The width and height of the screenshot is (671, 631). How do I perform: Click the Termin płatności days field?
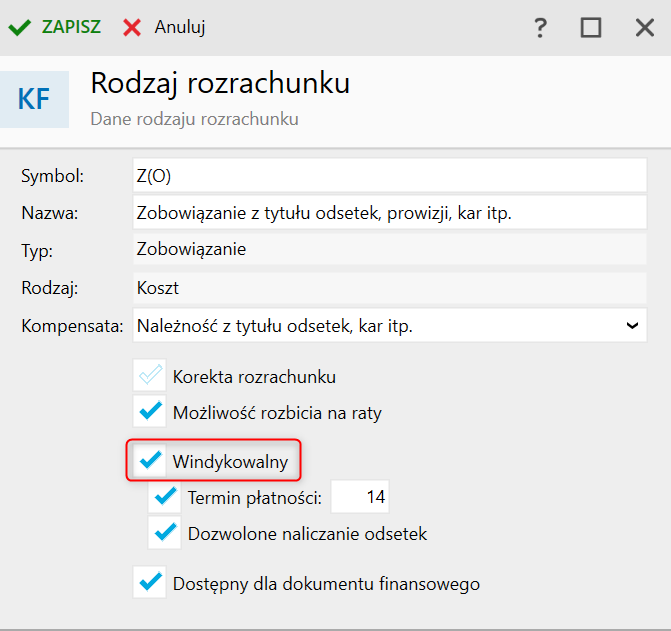(x=361, y=497)
